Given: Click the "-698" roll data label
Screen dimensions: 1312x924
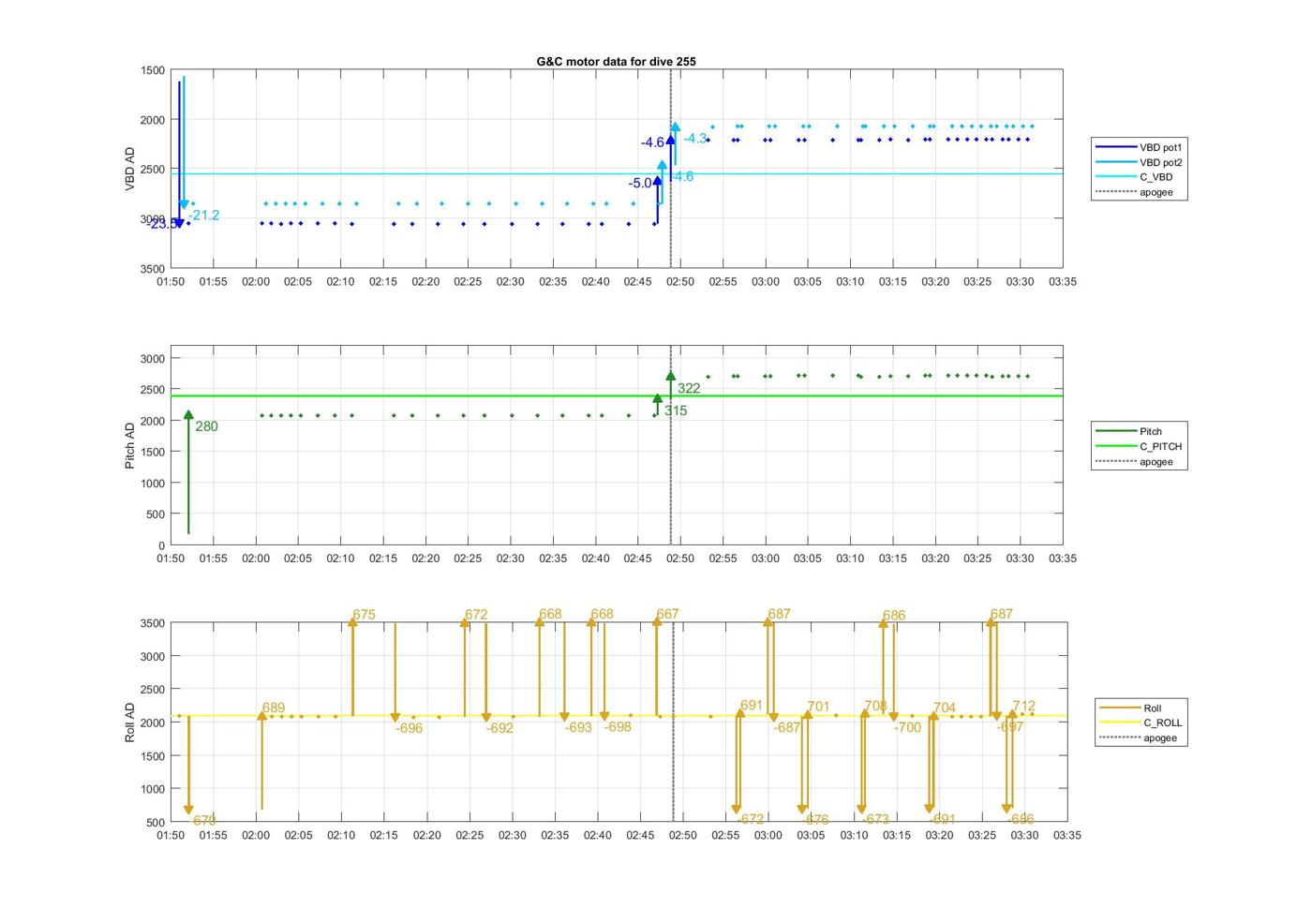Looking at the screenshot, I should (618, 727).
